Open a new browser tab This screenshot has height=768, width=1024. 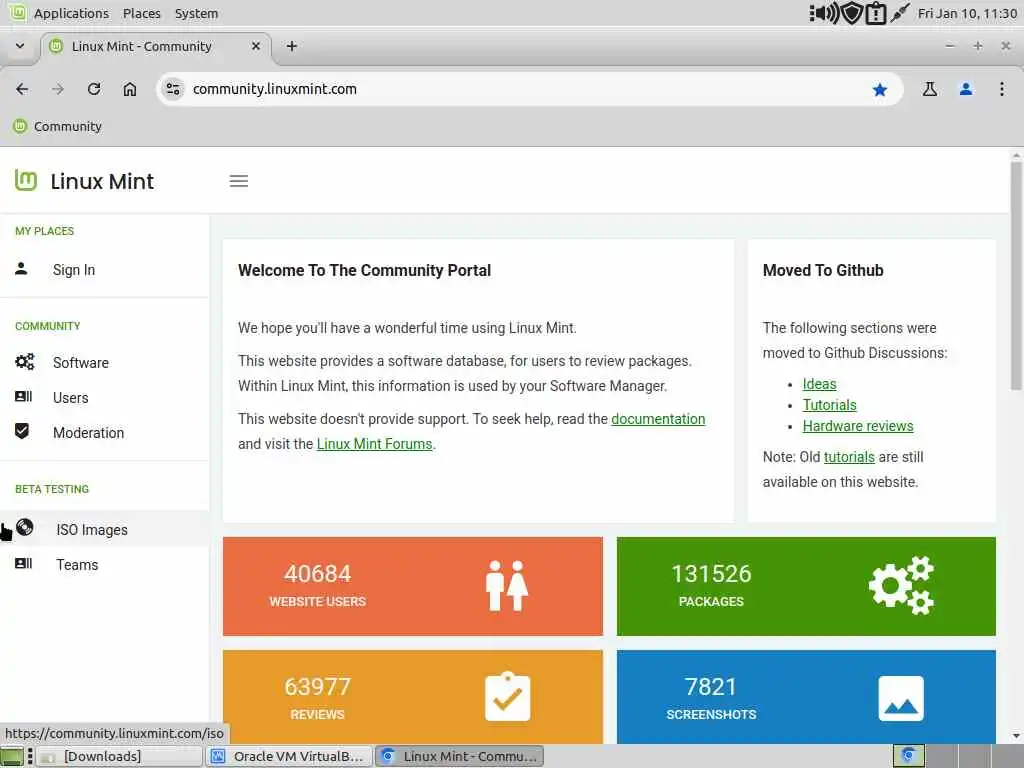(292, 46)
